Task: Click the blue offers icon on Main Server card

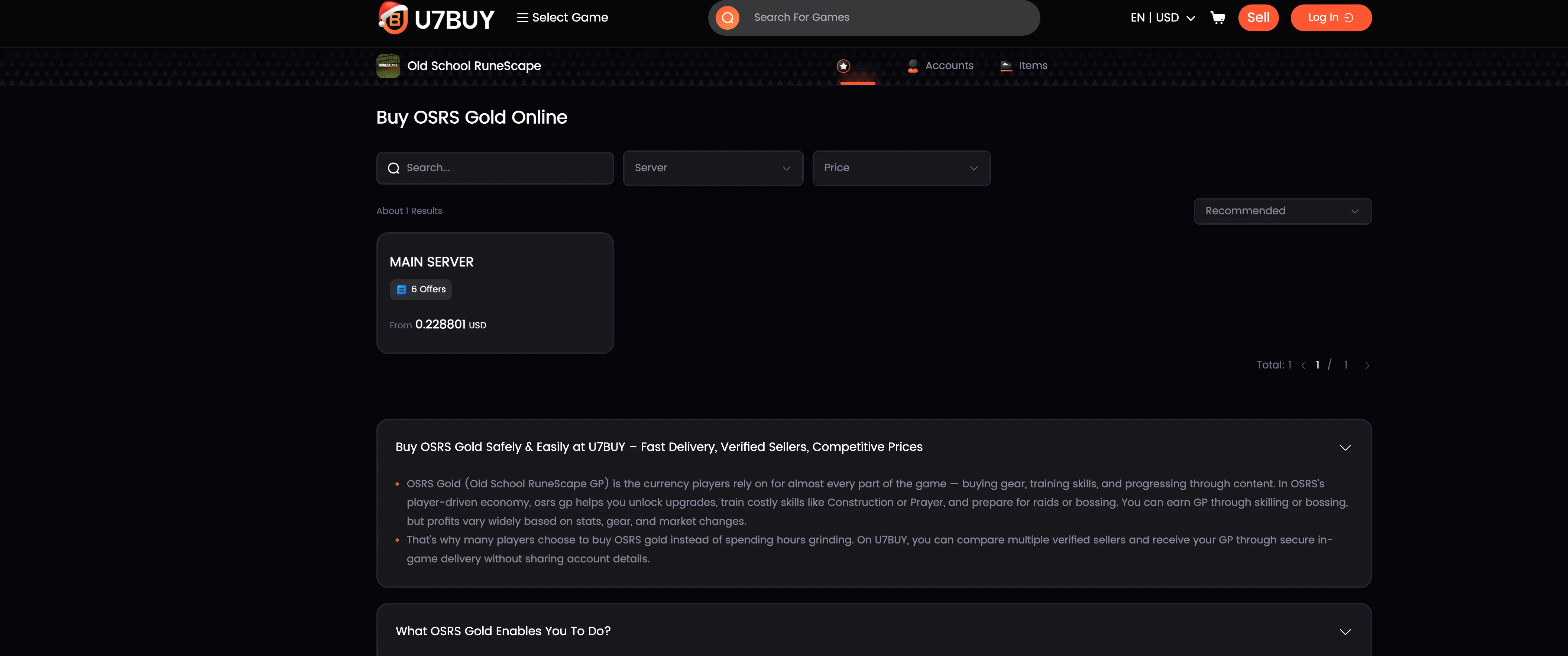Action: [401, 290]
